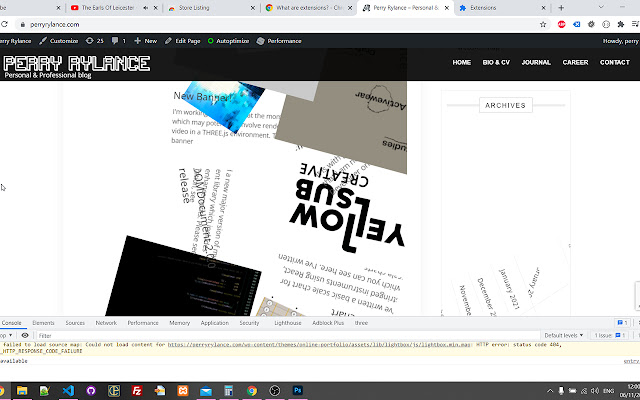Create a live expression via the eye icon

coord(25,336)
